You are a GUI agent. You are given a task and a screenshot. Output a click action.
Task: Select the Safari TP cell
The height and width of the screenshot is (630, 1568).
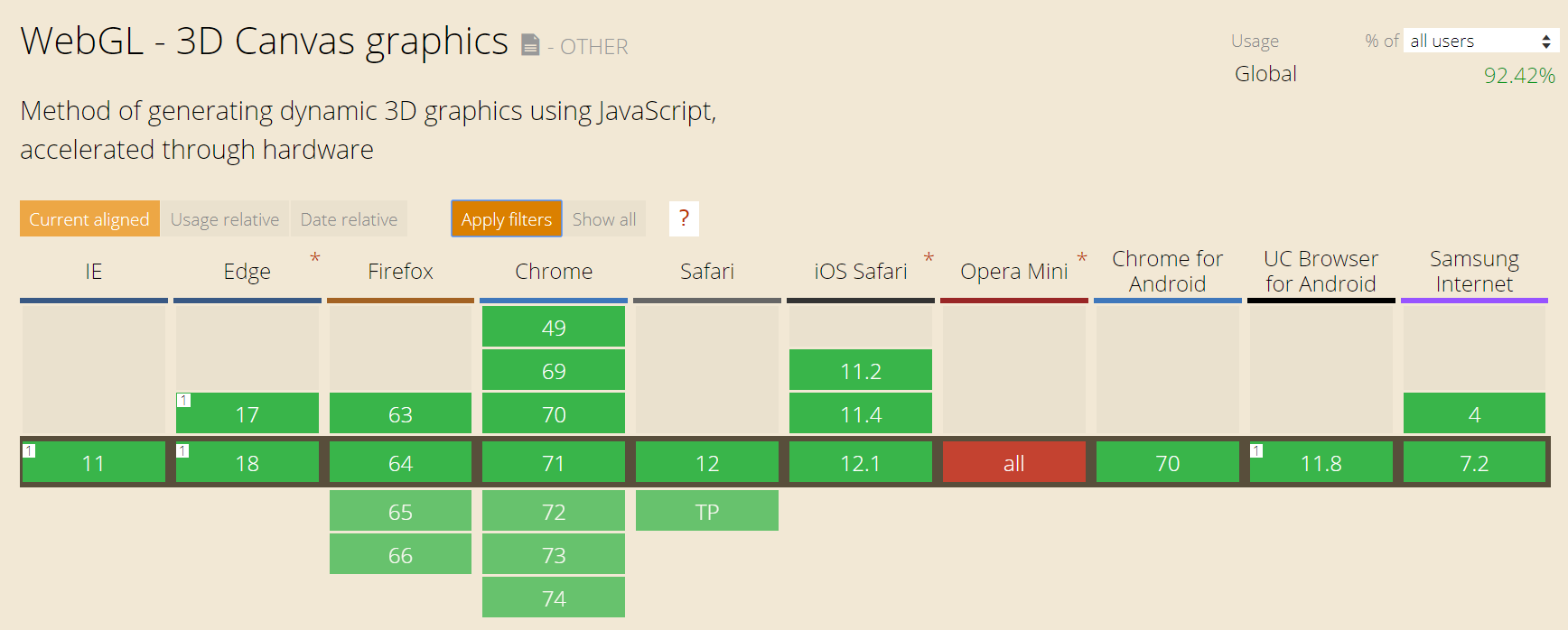coord(707,511)
